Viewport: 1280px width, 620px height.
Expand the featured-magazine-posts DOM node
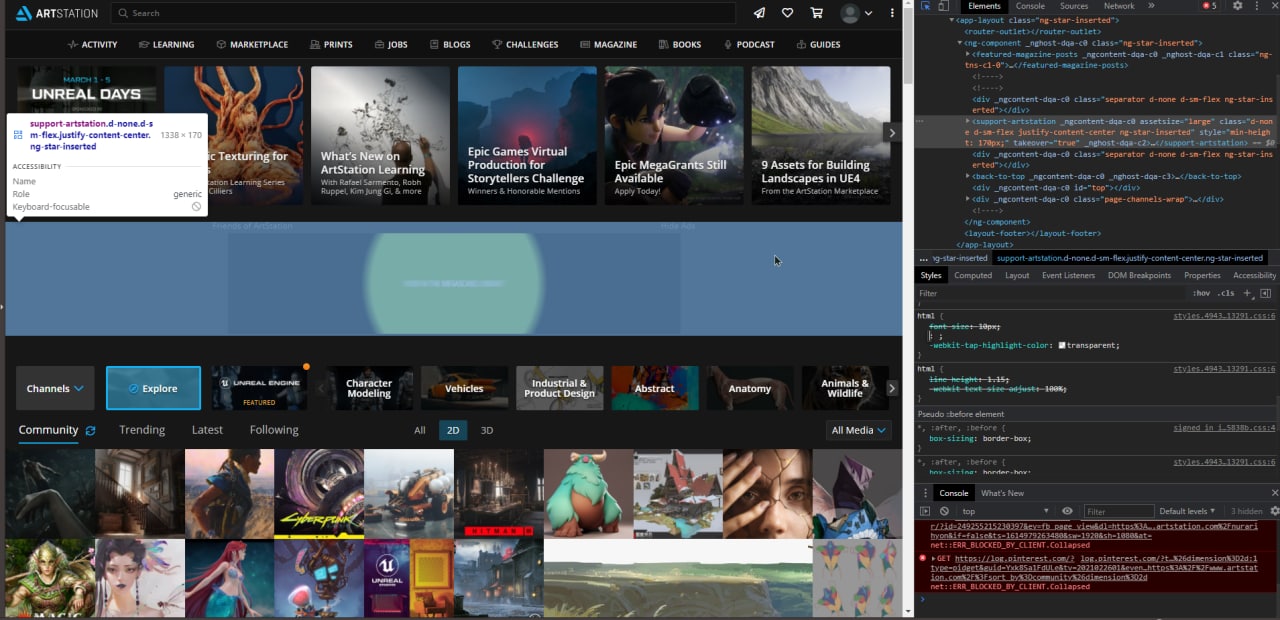coord(968,55)
